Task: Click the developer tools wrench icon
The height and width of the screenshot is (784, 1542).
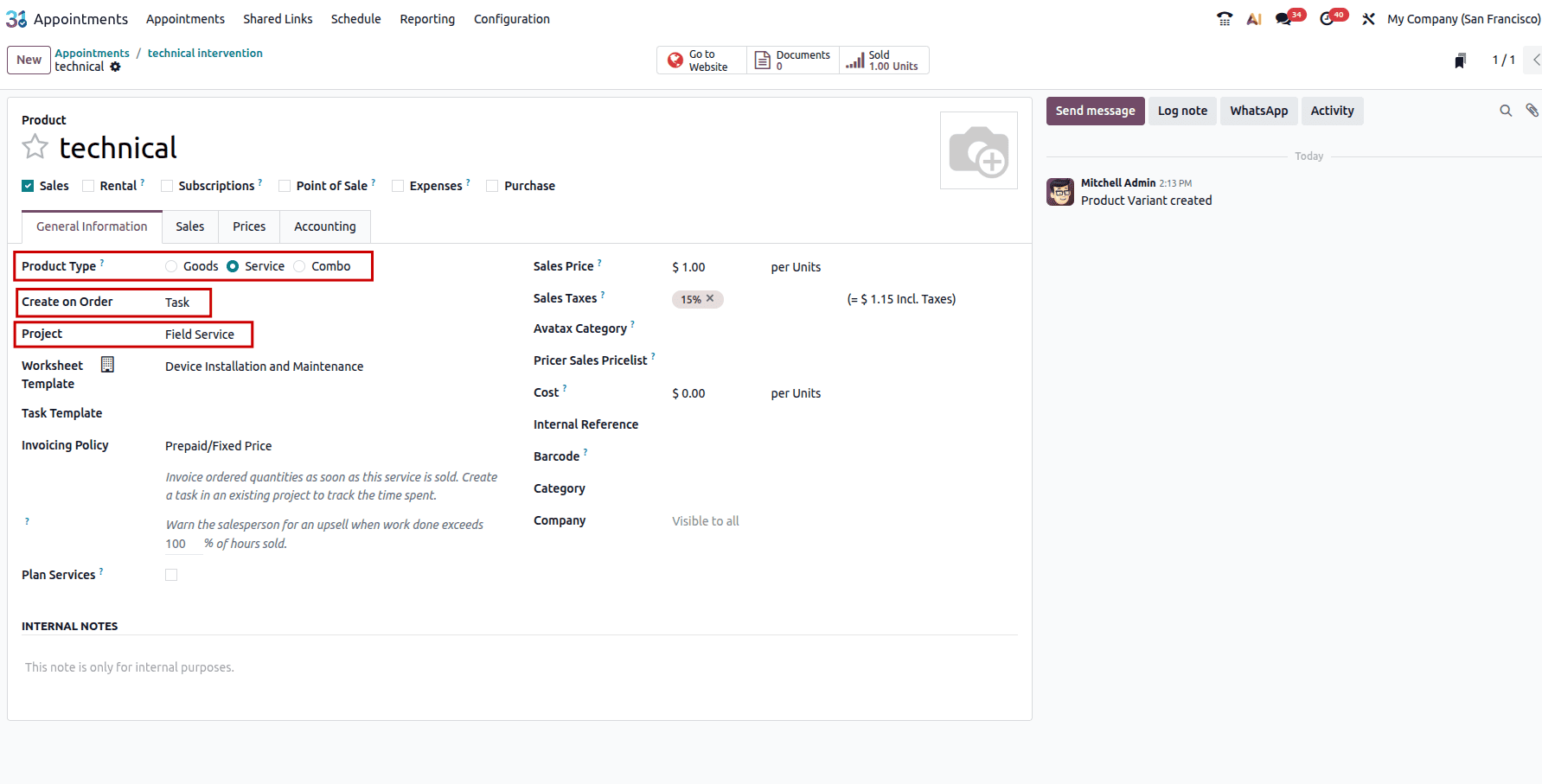Action: [1368, 19]
